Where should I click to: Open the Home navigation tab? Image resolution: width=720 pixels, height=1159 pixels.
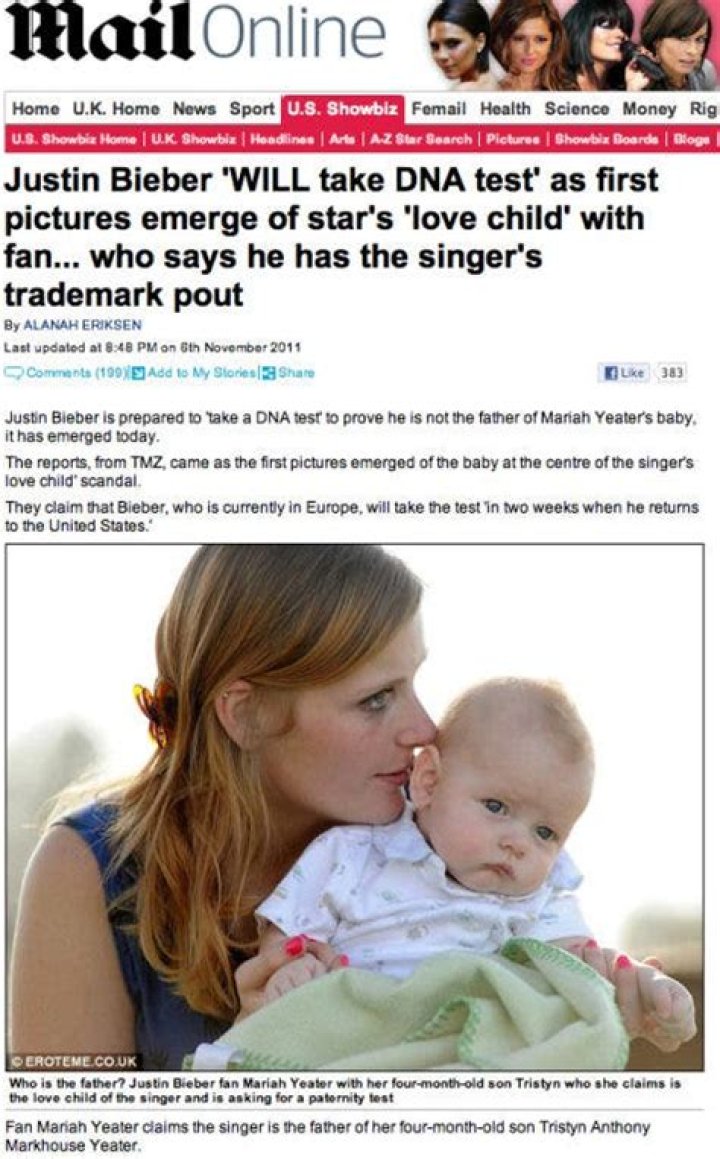pos(35,109)
